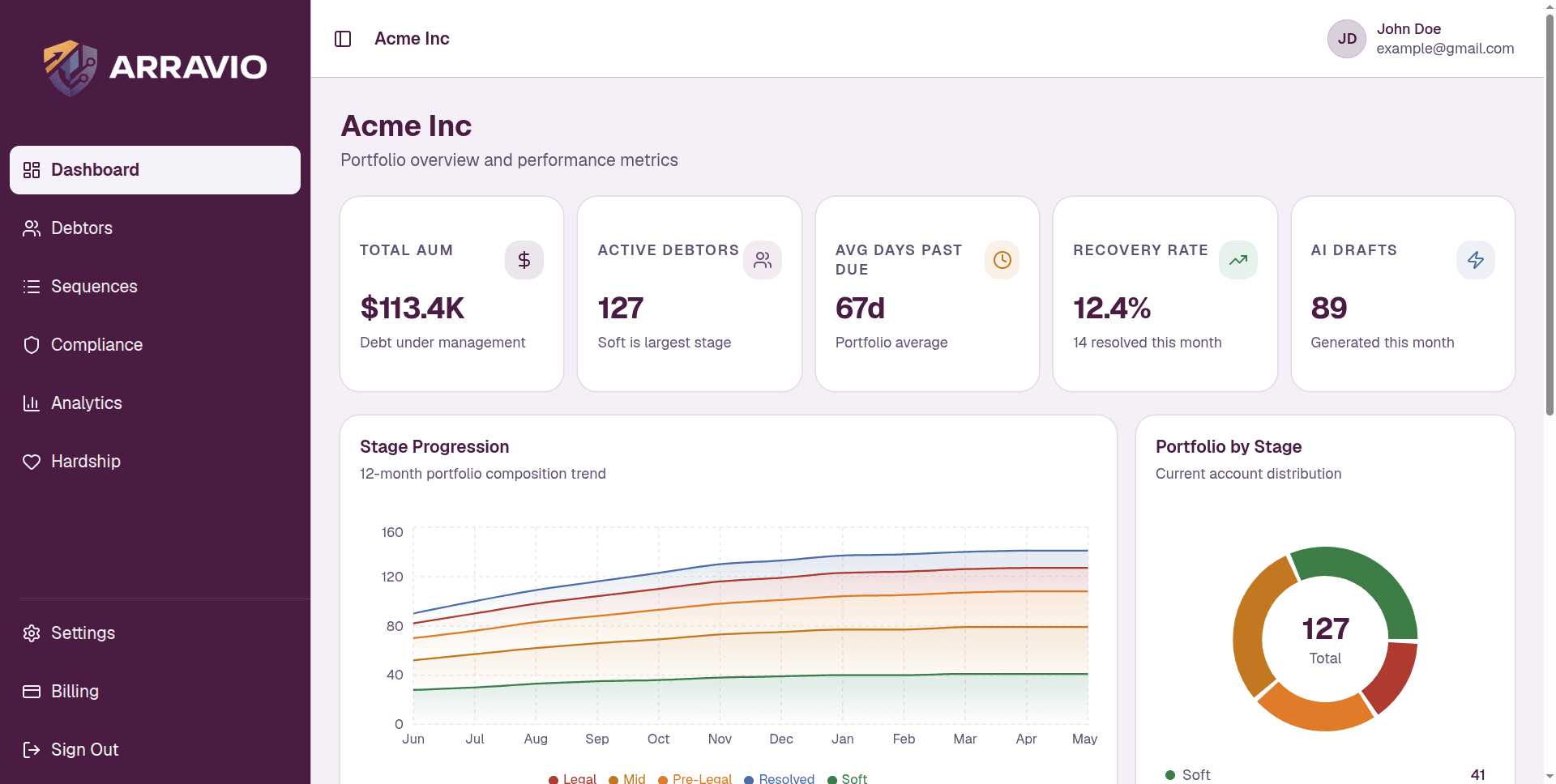Image resolution: width=1556 pixels, height=784 pixels.
Task: Click the Analytics bar chart icon
Action: (32, 403)
